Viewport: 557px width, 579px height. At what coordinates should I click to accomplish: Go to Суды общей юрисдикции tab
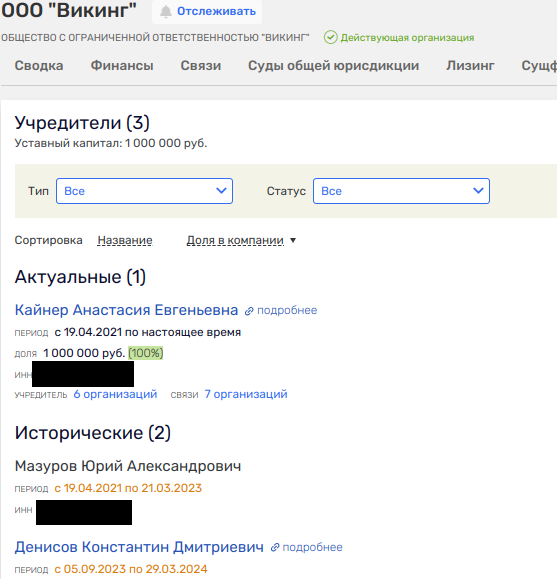click(333, 65)
